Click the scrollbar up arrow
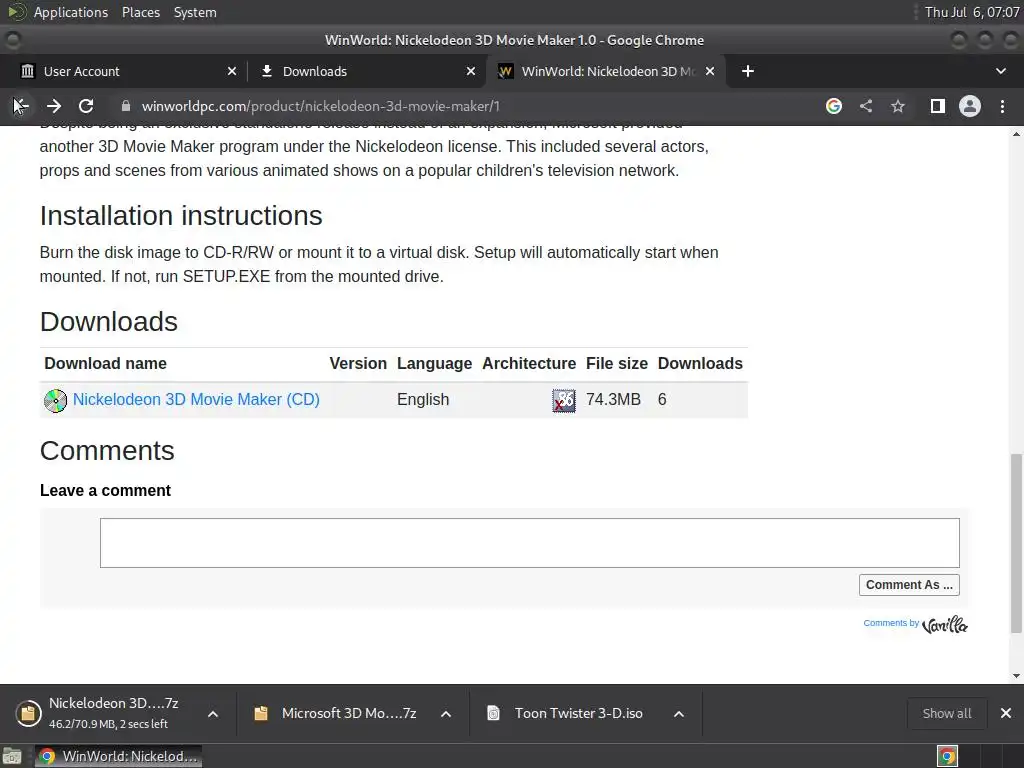This screenshot has width=1024, height=768. point(1016,134)
